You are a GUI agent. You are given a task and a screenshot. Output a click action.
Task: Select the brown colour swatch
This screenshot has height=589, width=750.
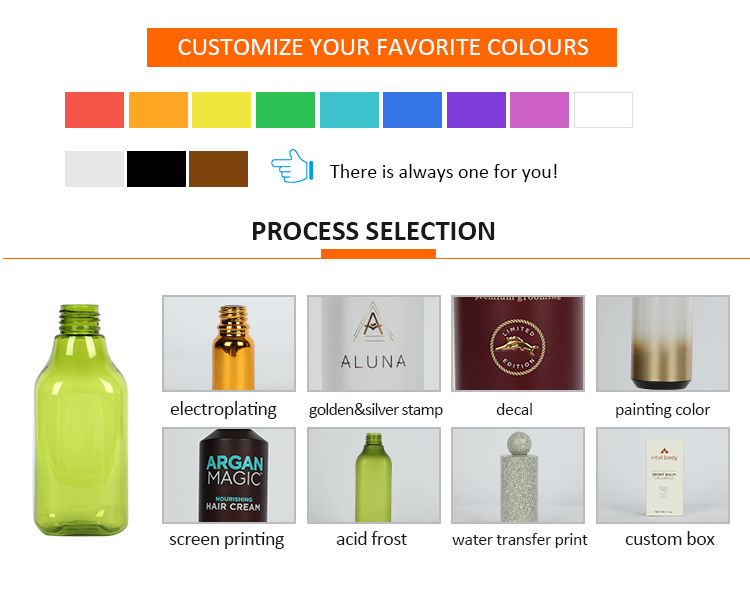coord(218,169)
